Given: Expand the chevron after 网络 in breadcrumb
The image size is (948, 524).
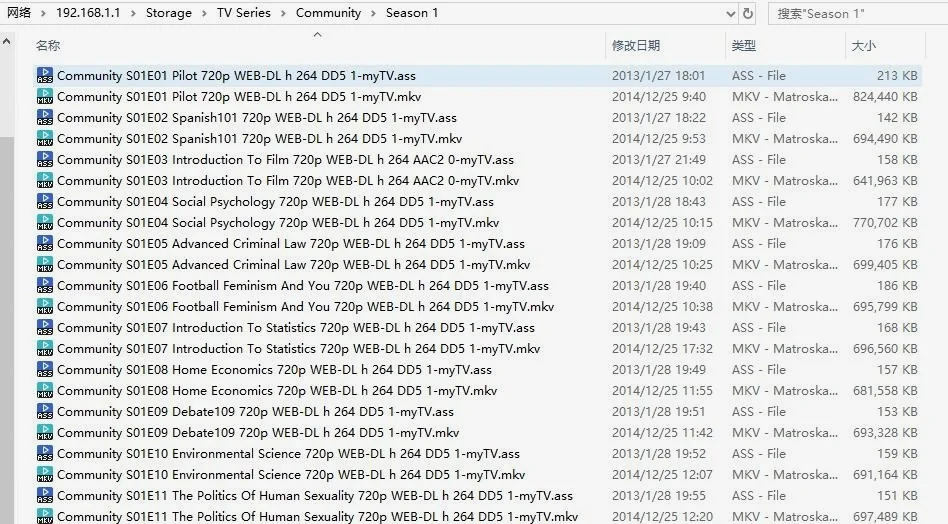Looking at the screenshot, I should pos(43,13).
